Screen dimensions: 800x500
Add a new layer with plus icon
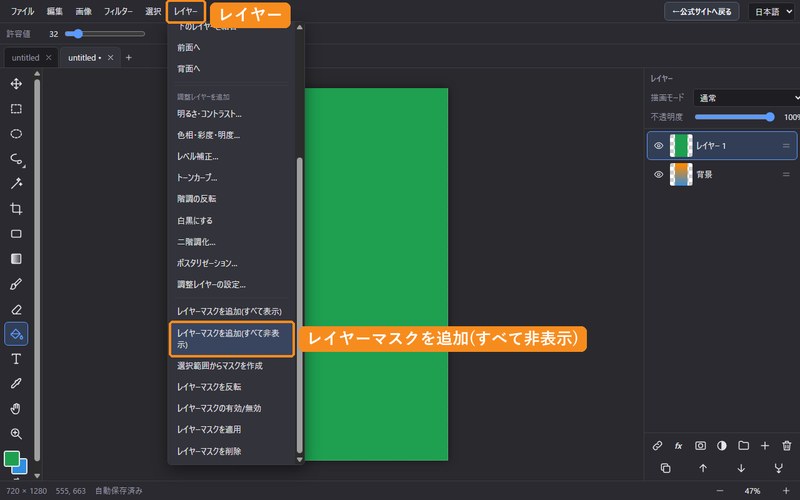(765, 445)
